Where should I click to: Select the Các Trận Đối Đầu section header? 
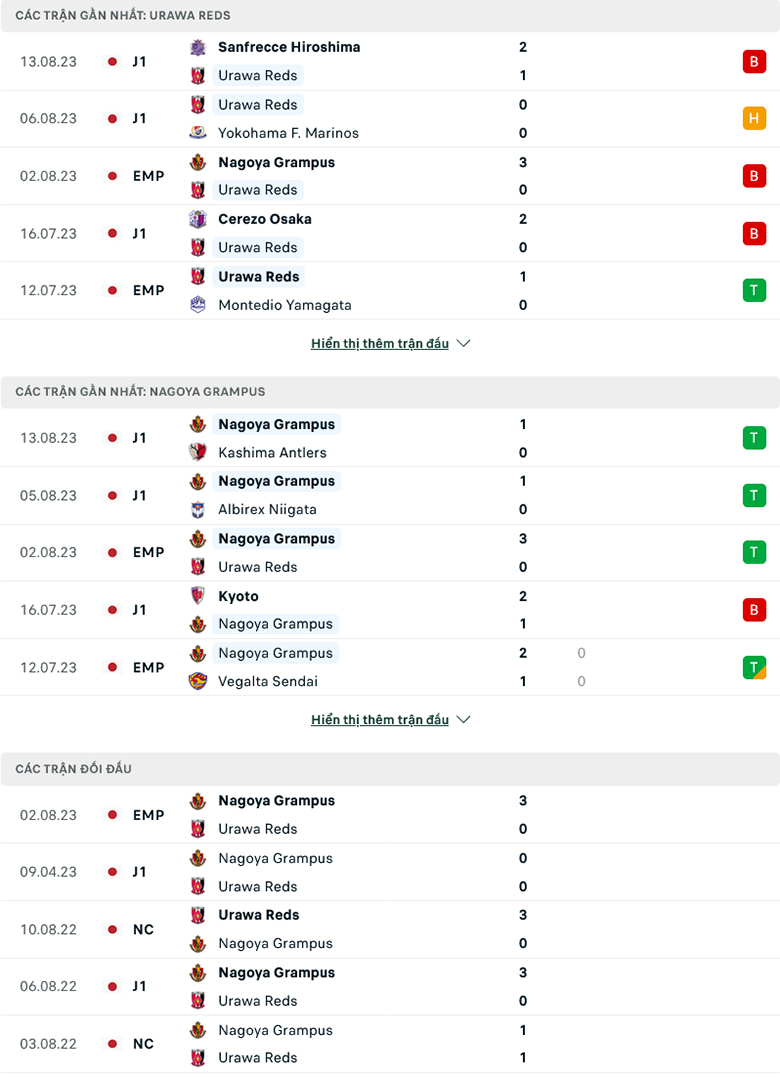click(x=74, y=769)
